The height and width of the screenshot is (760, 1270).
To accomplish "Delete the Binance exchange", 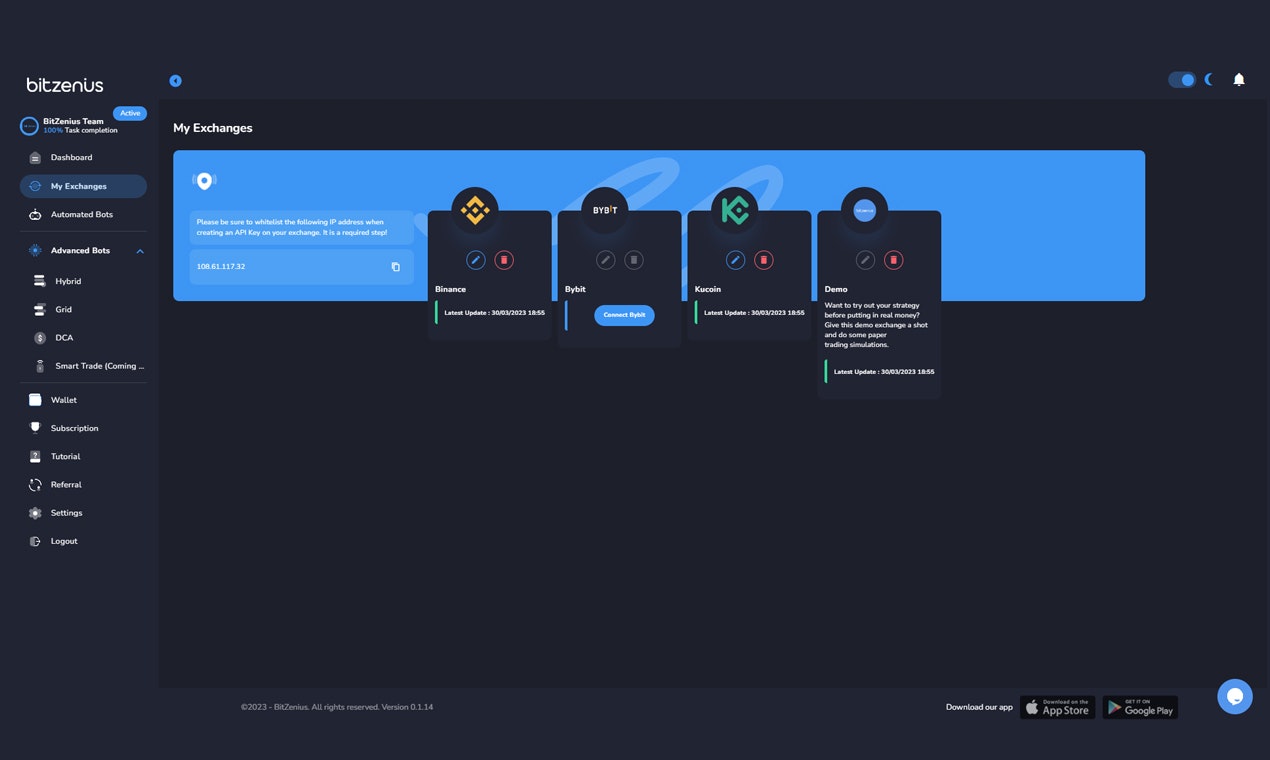I will (x=504, y=260).
